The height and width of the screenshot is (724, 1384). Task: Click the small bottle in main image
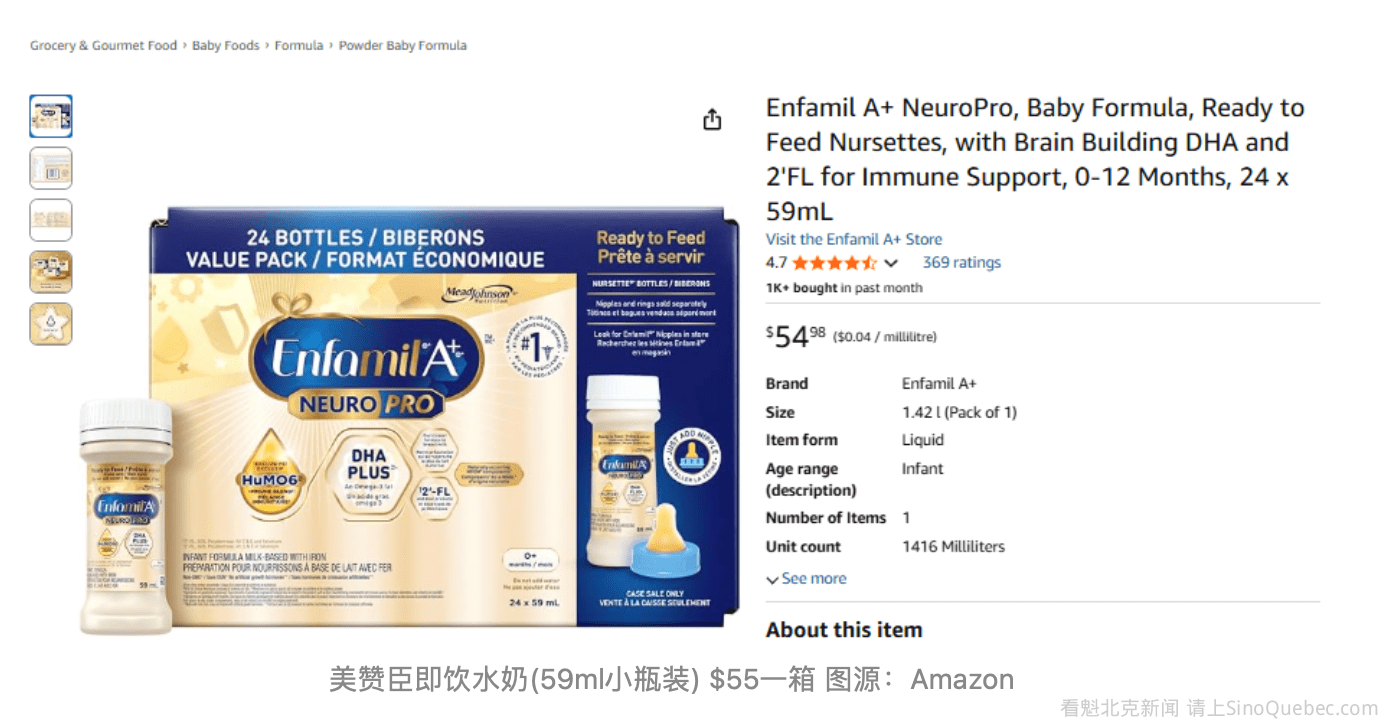pos(126,516)
